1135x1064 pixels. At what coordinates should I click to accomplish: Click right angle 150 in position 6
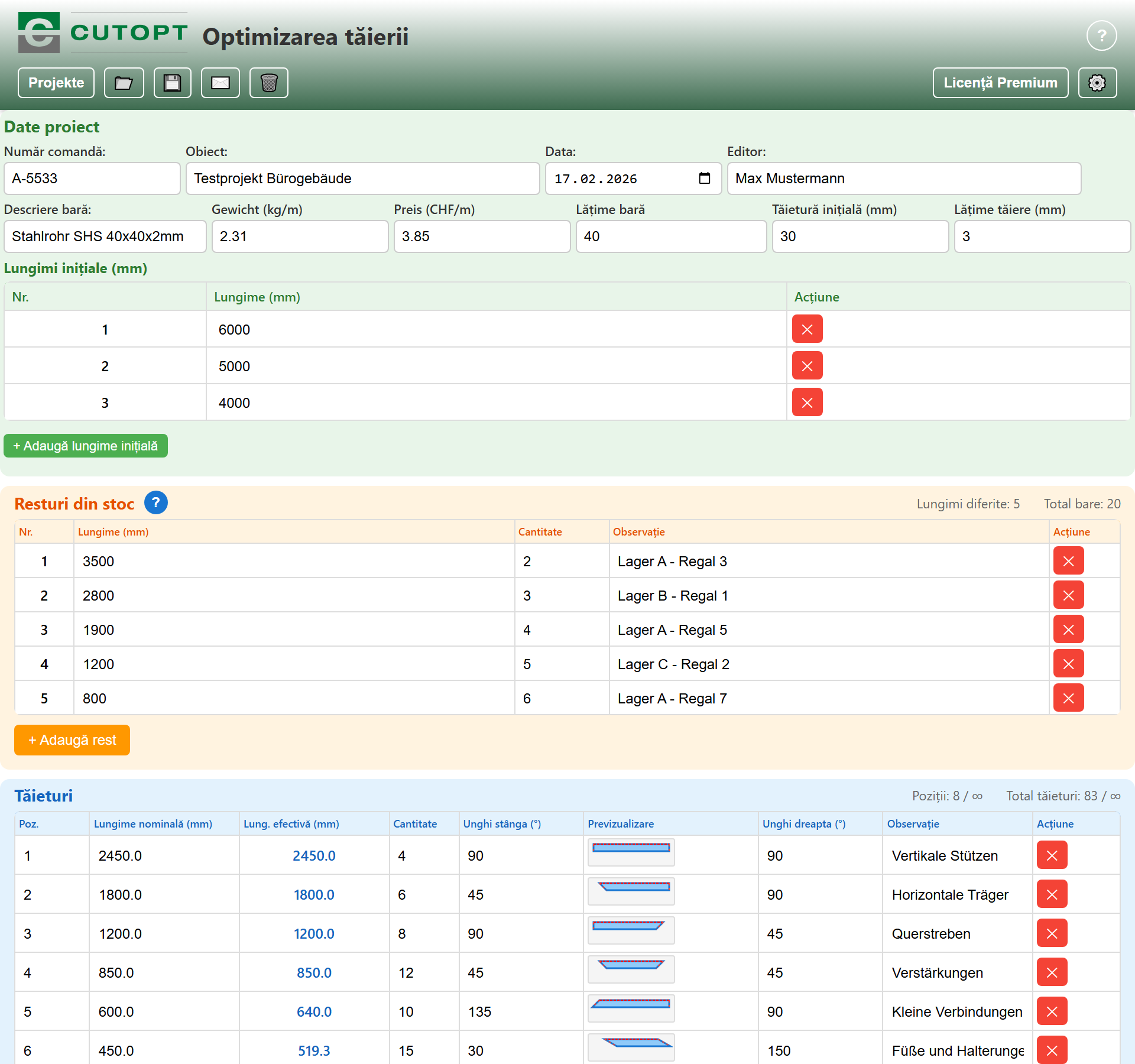tap(821, 1050)
